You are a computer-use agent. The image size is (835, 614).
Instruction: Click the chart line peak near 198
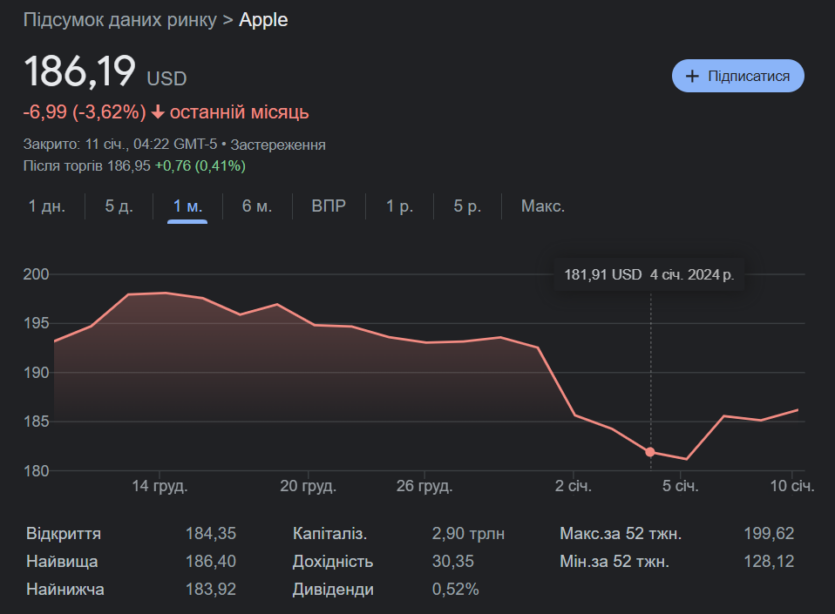coord(166,293)
